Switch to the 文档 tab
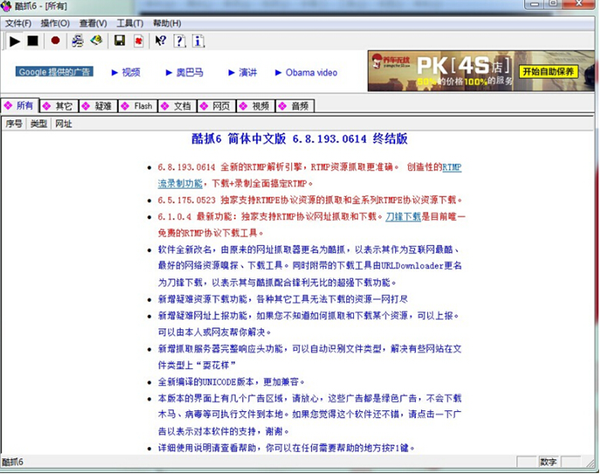The image size is (600, 474). [x=177, y=106]
